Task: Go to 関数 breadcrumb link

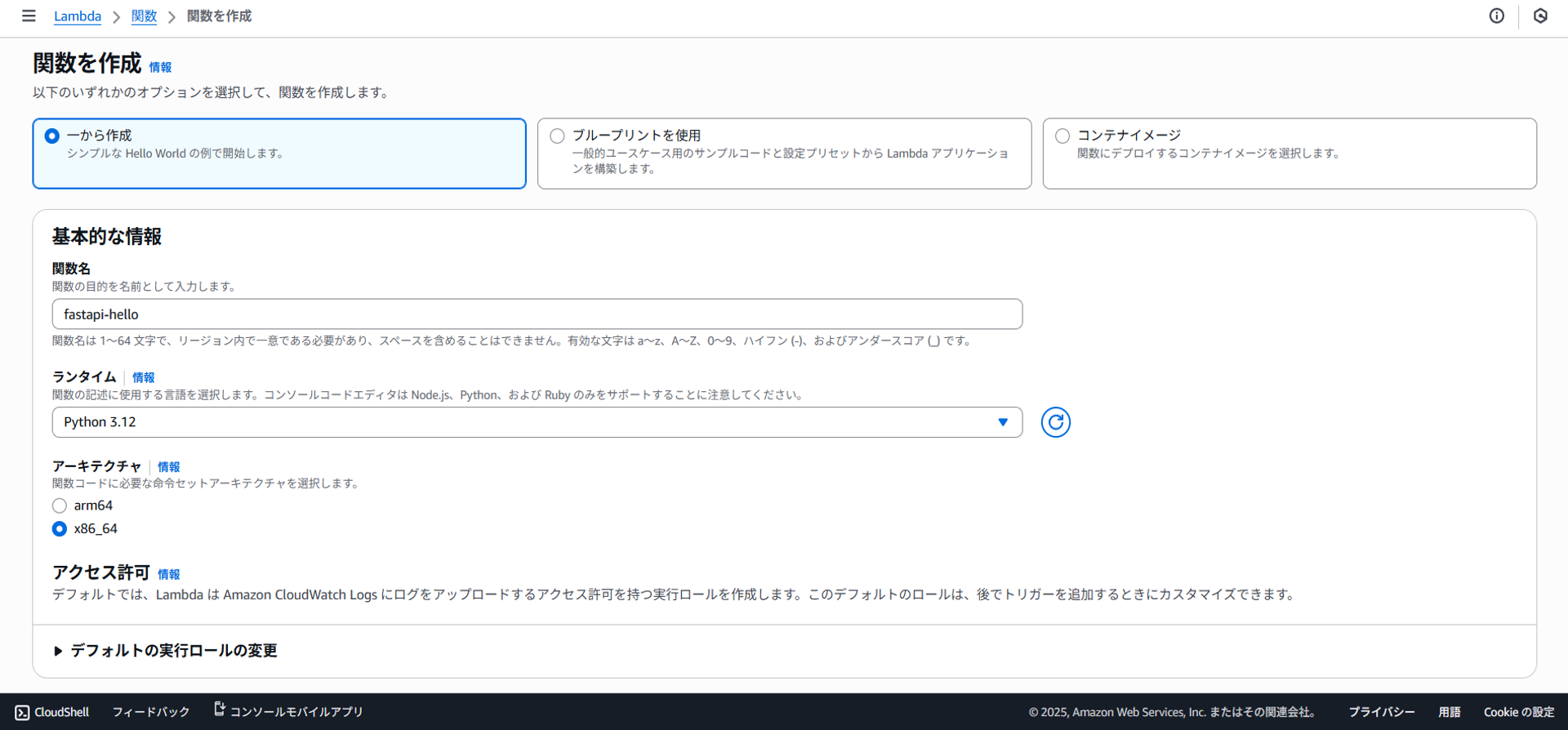Action: (144, 16)
